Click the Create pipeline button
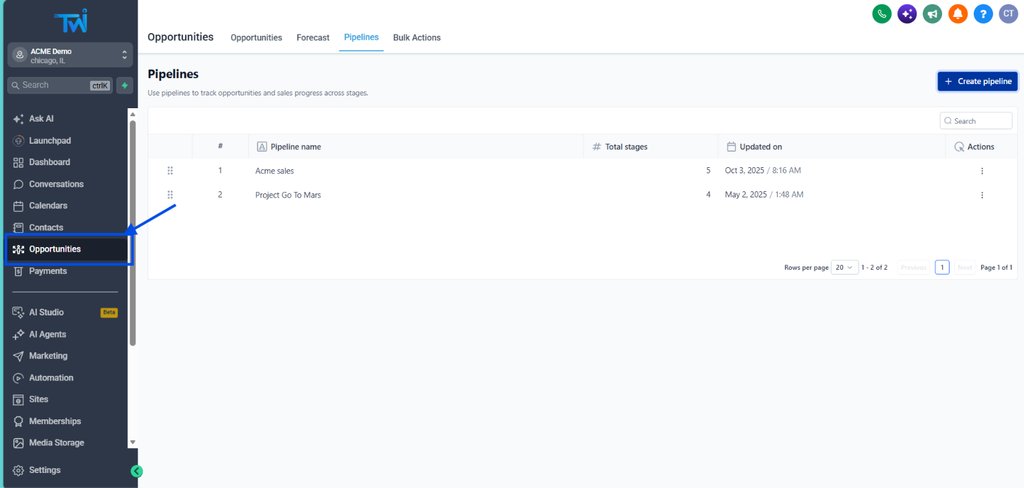 [x=978, y=82]
